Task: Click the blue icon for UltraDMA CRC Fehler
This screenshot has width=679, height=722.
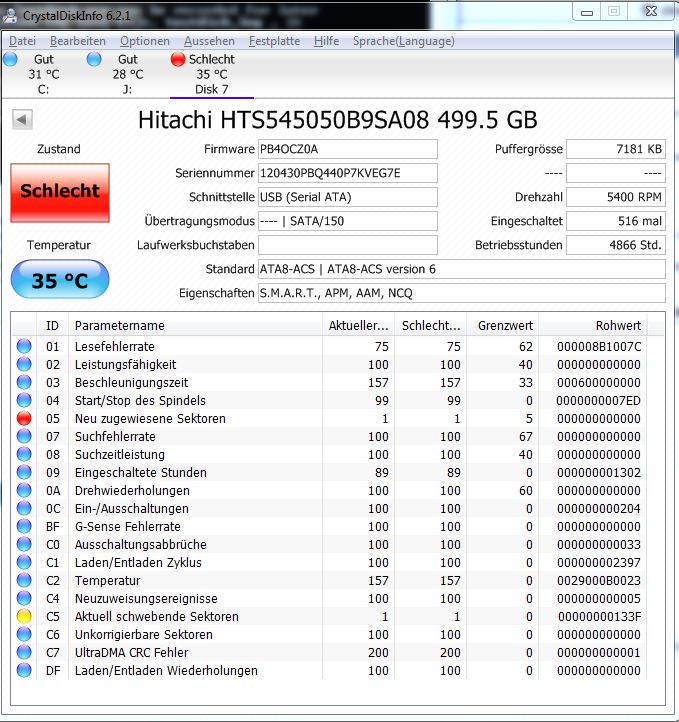Action: 24,652
